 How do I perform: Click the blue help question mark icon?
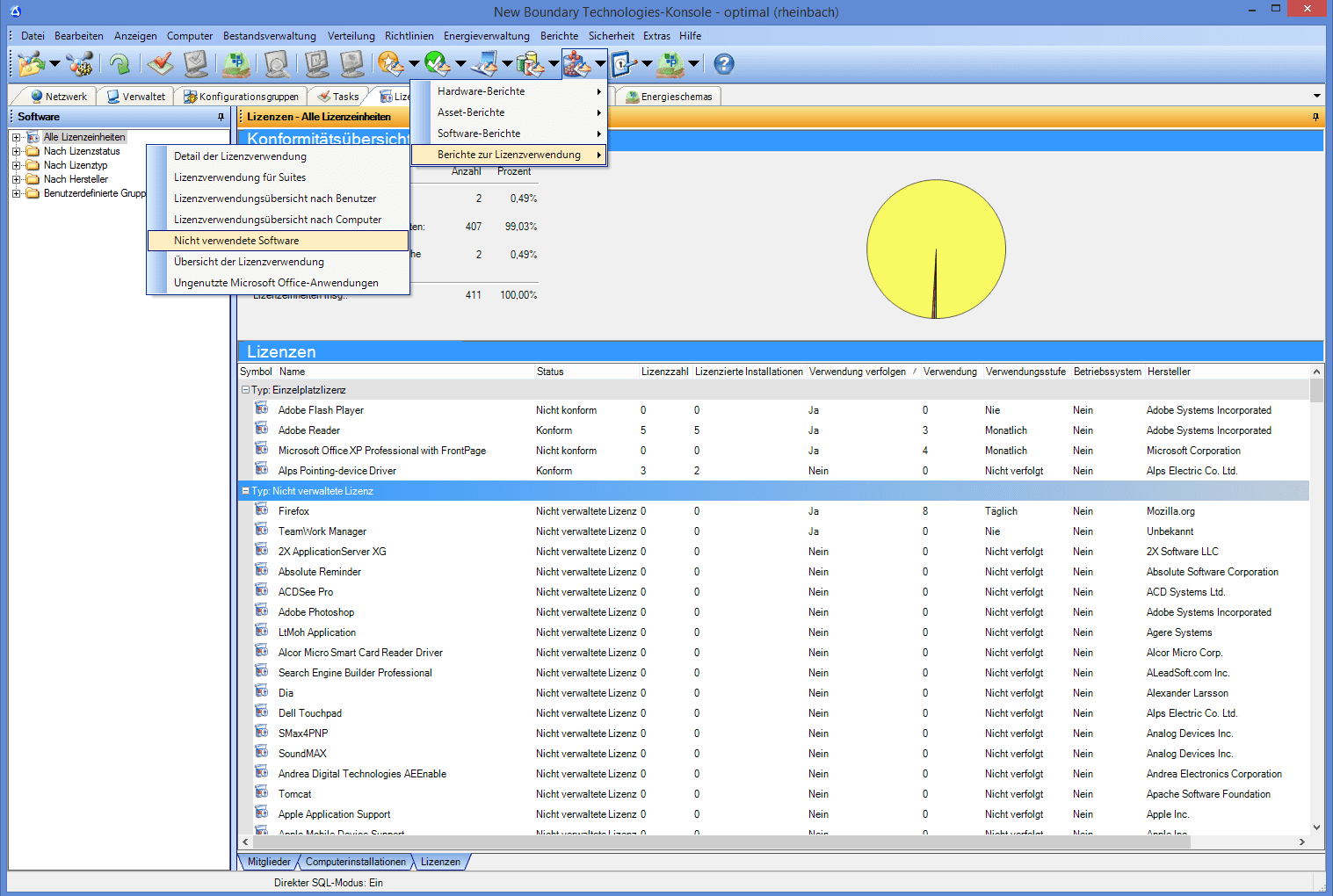723,64
